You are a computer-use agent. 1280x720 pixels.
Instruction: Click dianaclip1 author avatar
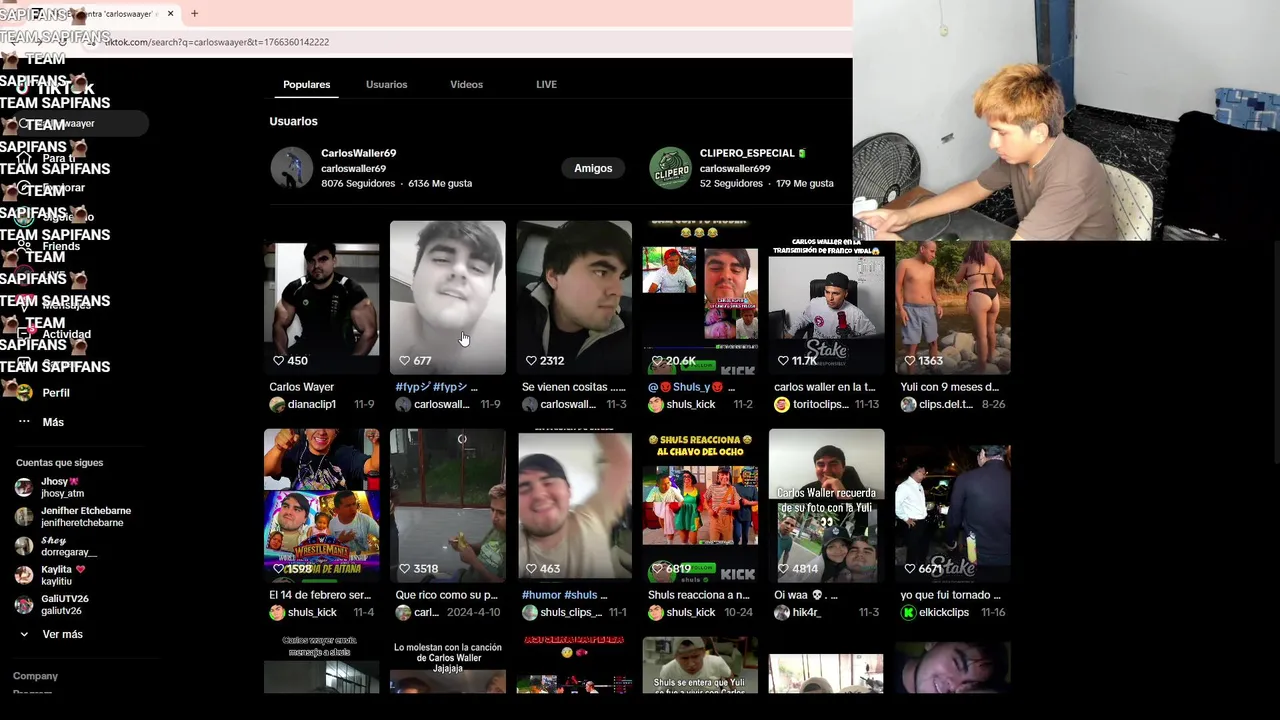click(277, 404)
